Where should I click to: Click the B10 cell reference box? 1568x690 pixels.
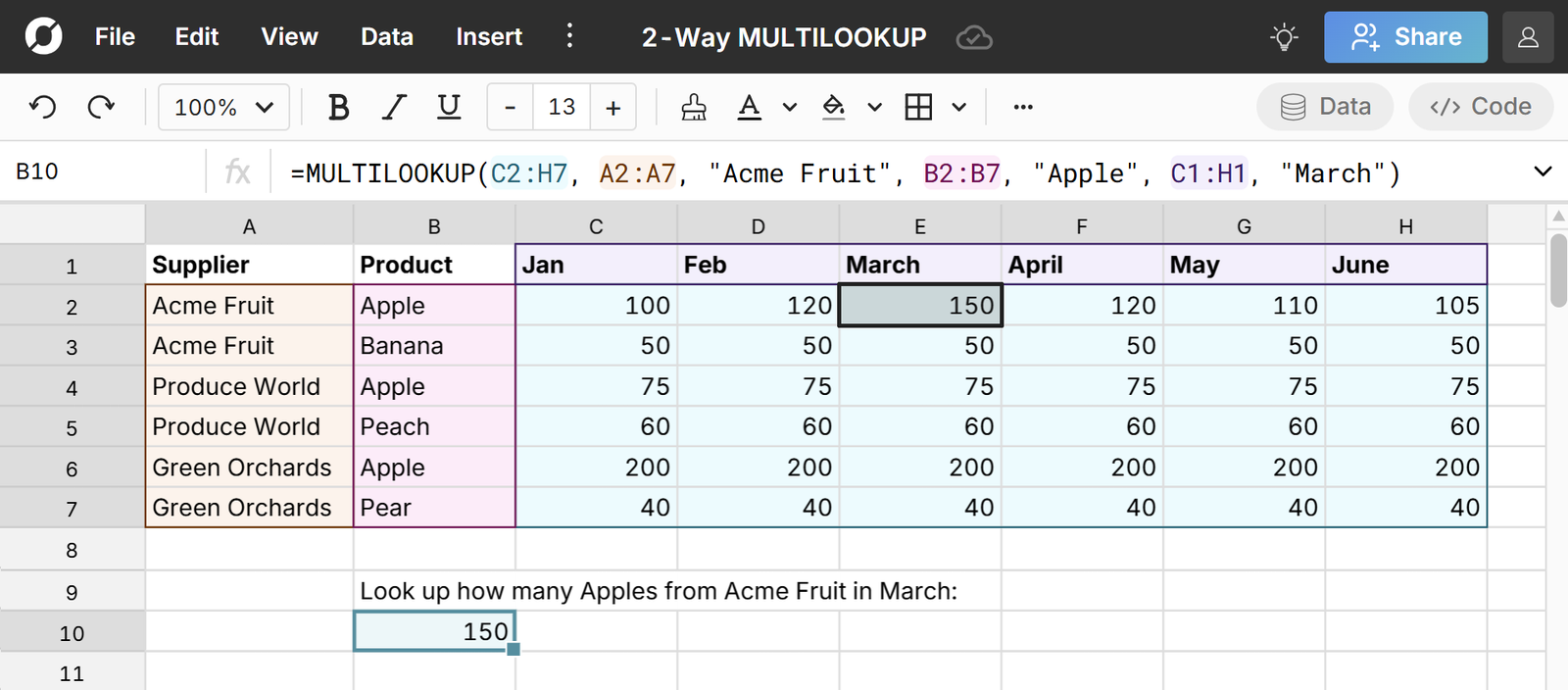103,172
